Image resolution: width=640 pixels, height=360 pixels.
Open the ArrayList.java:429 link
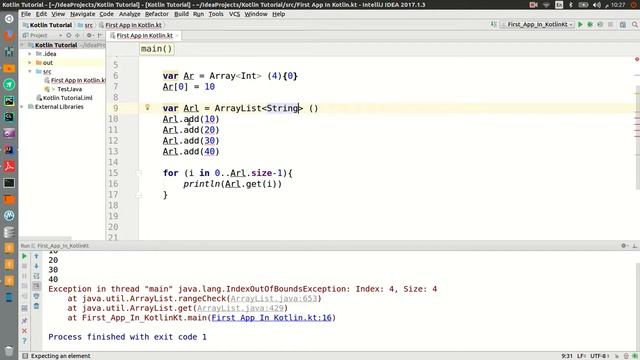coord(240,308)
